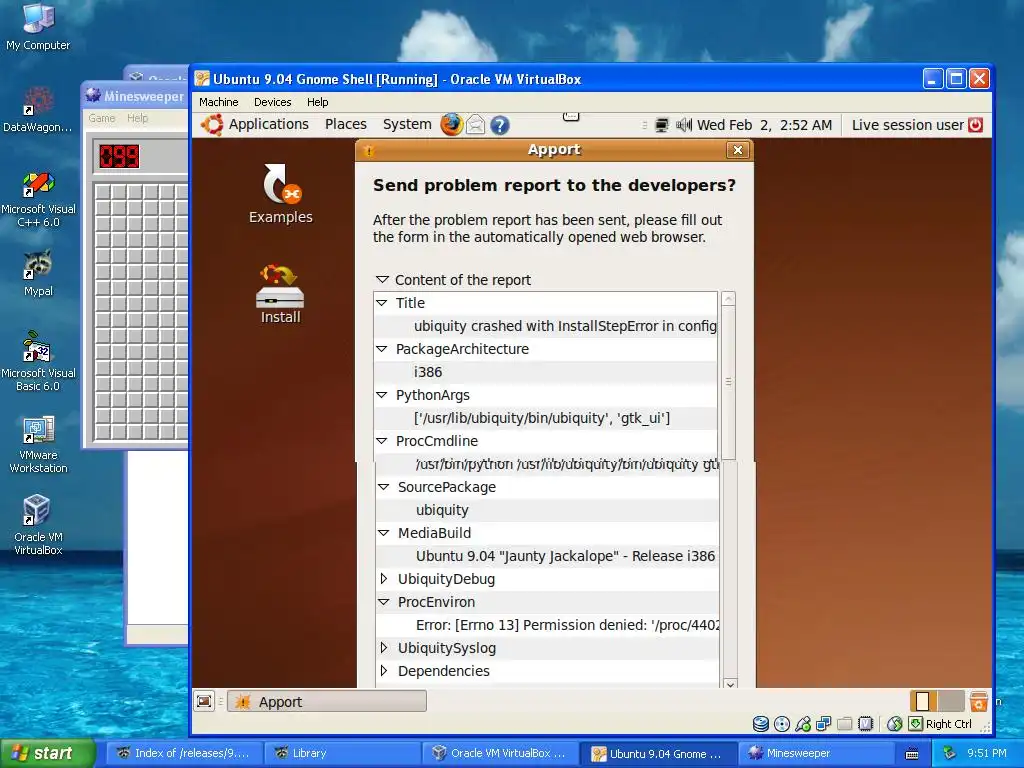Open the Examples desktop icon in Ubuntu
Image resolution: width=1024 pixels, height=768 pixels.
(x=280, y=194)
